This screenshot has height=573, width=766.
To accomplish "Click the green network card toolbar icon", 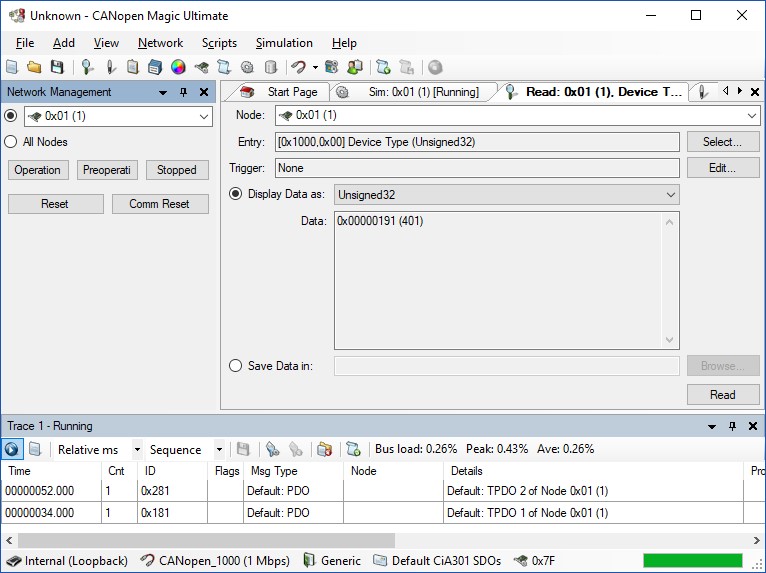I will [201, 67].
